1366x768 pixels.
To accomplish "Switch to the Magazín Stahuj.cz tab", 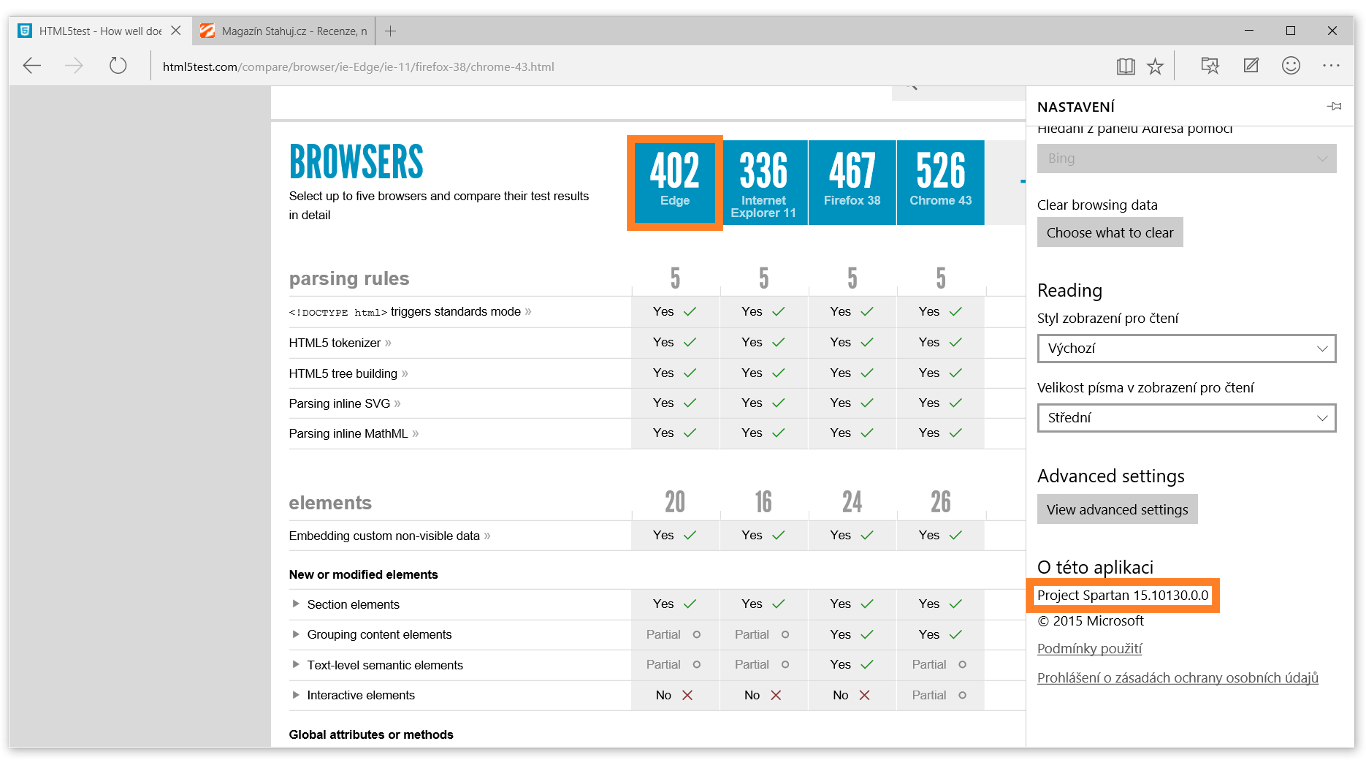I will click(284, 31).
